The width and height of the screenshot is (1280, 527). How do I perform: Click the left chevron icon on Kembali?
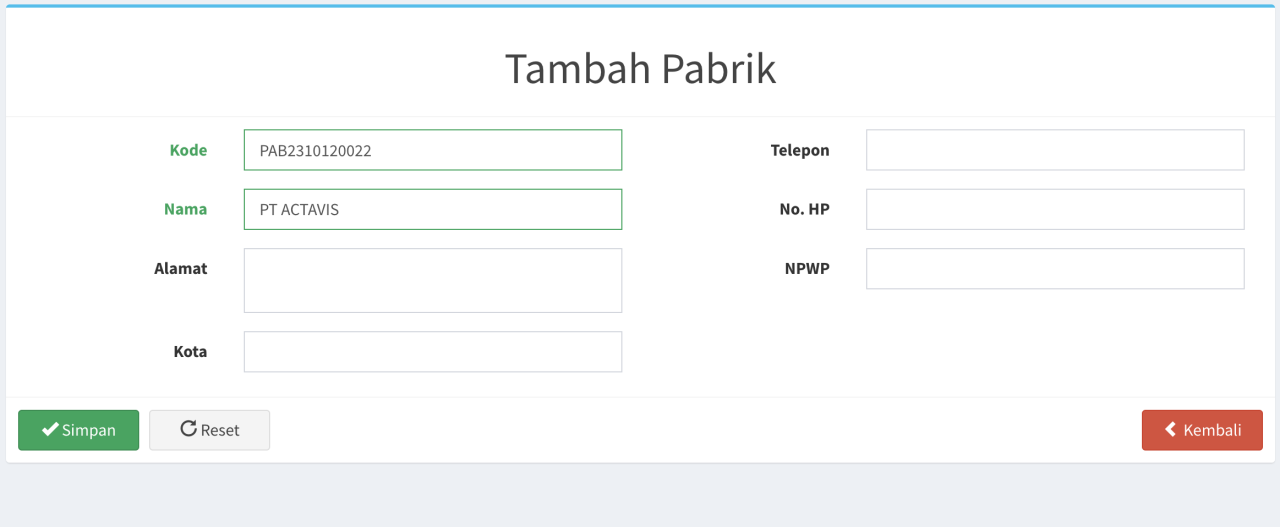pyautogui.click(x=1170, y=430)
